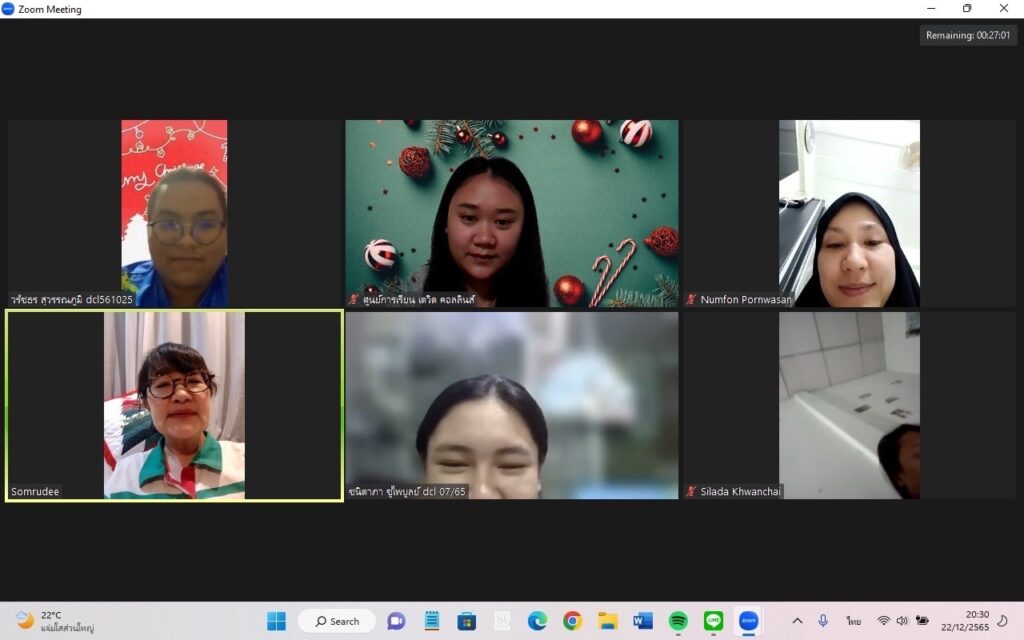1024x640 pixels.
Task: Select Somrudee's highlighted video tile
Action: tap(174, 405)
